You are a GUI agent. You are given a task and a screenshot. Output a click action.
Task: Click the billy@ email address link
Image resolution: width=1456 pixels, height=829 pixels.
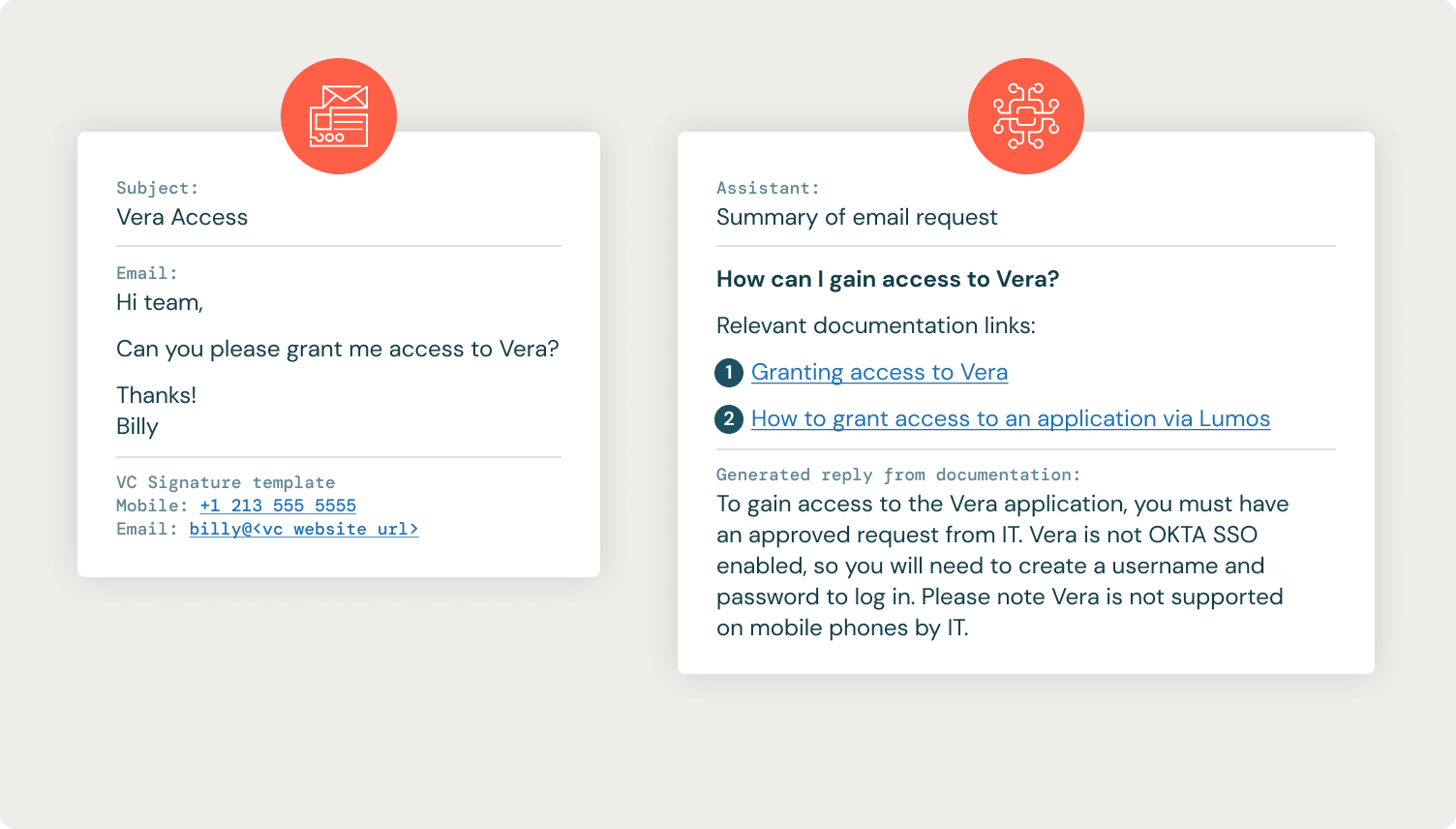pyautogui.click(x=304, y=529)
